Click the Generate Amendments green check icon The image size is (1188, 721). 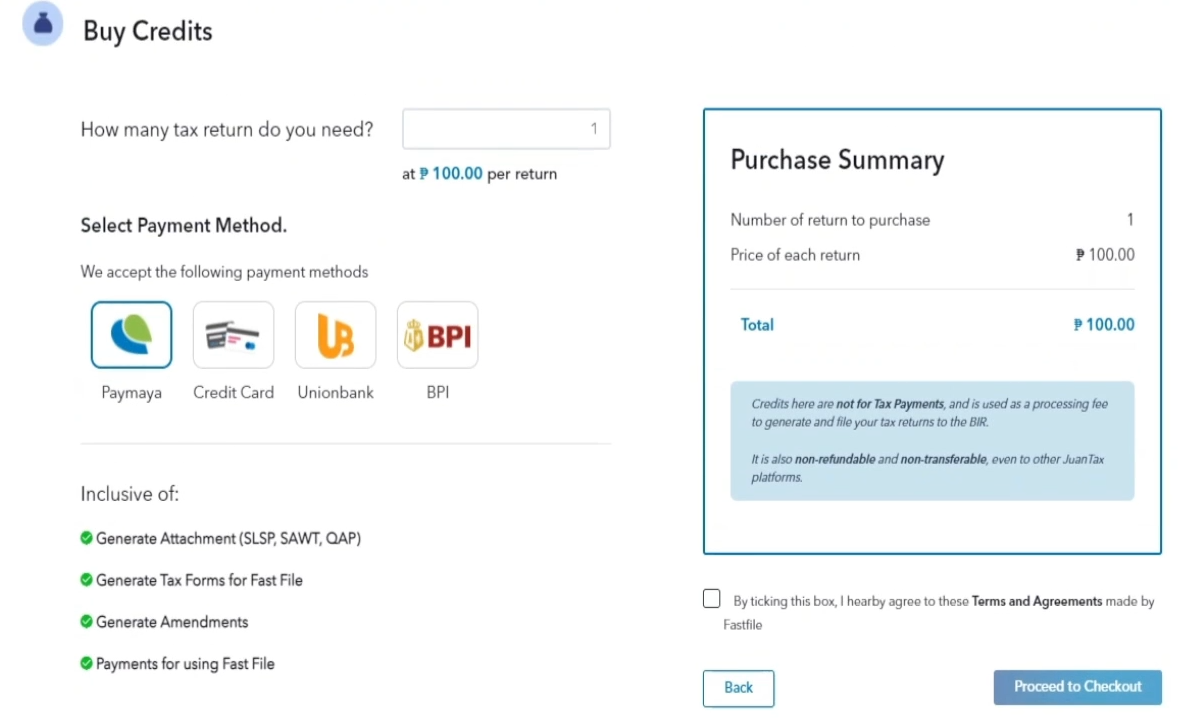87,622
